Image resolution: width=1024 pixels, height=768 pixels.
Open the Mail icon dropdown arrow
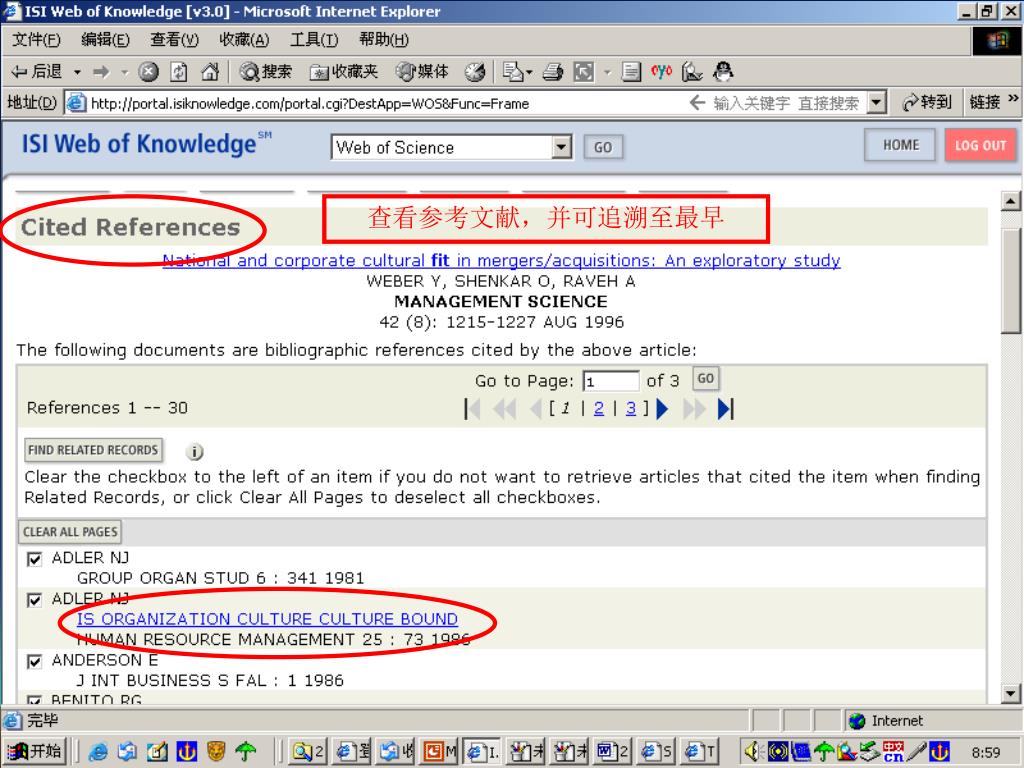529,72
